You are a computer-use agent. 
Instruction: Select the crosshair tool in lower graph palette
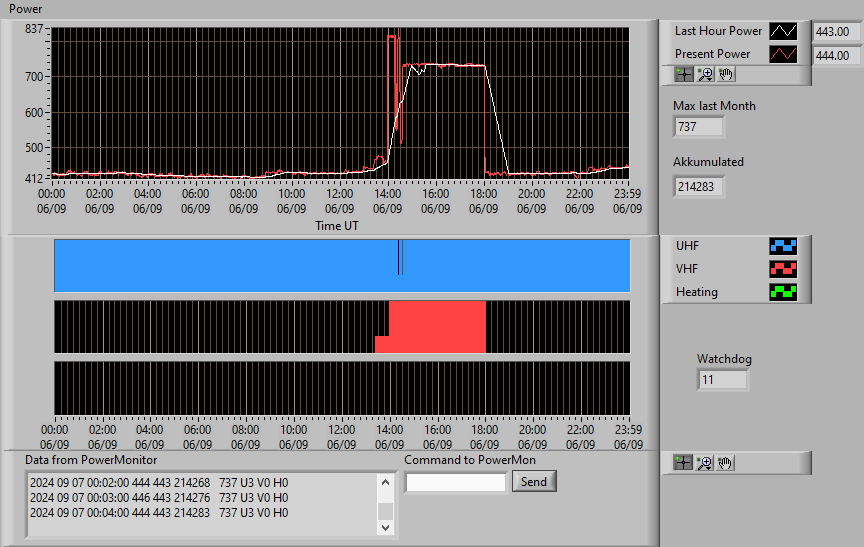(683, 463)
